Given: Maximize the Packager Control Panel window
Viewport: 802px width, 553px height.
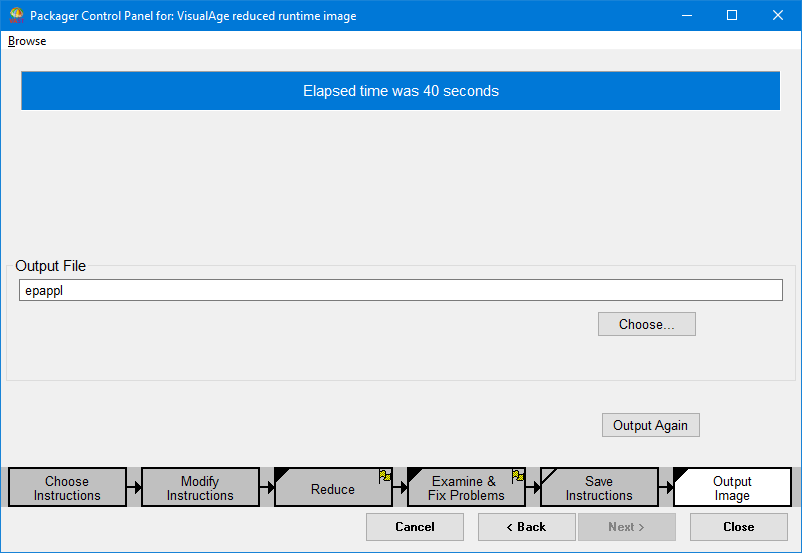Looking at the screenshot, I should [x=732, y=16].
